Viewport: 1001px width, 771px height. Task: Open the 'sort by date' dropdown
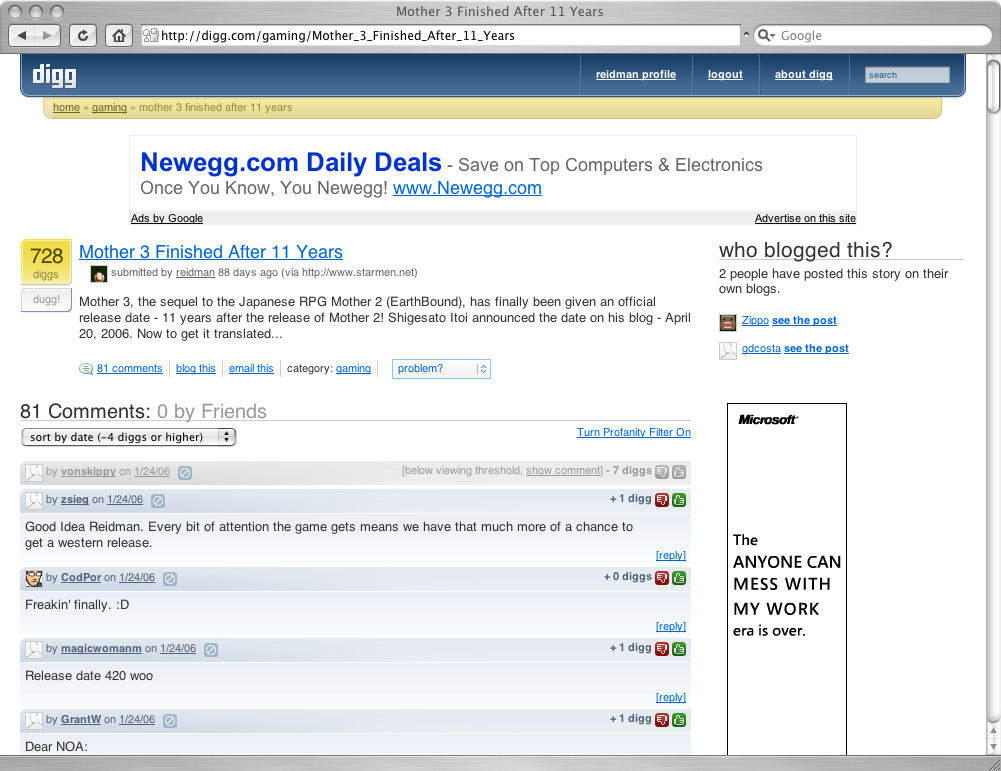[128, 437]
